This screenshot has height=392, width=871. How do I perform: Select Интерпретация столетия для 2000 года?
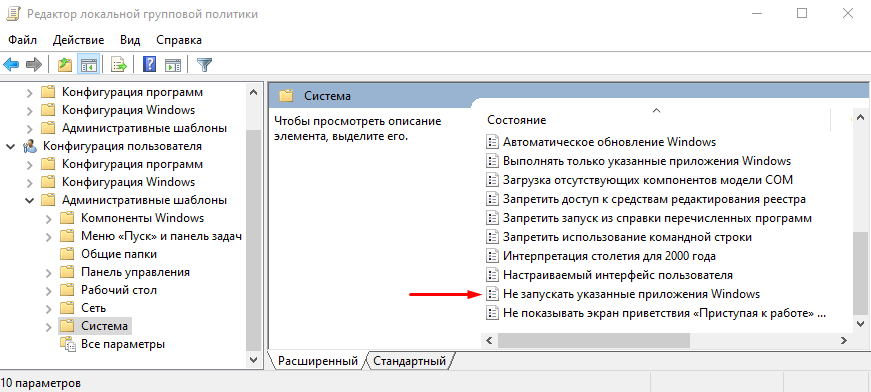click(609, 256)
